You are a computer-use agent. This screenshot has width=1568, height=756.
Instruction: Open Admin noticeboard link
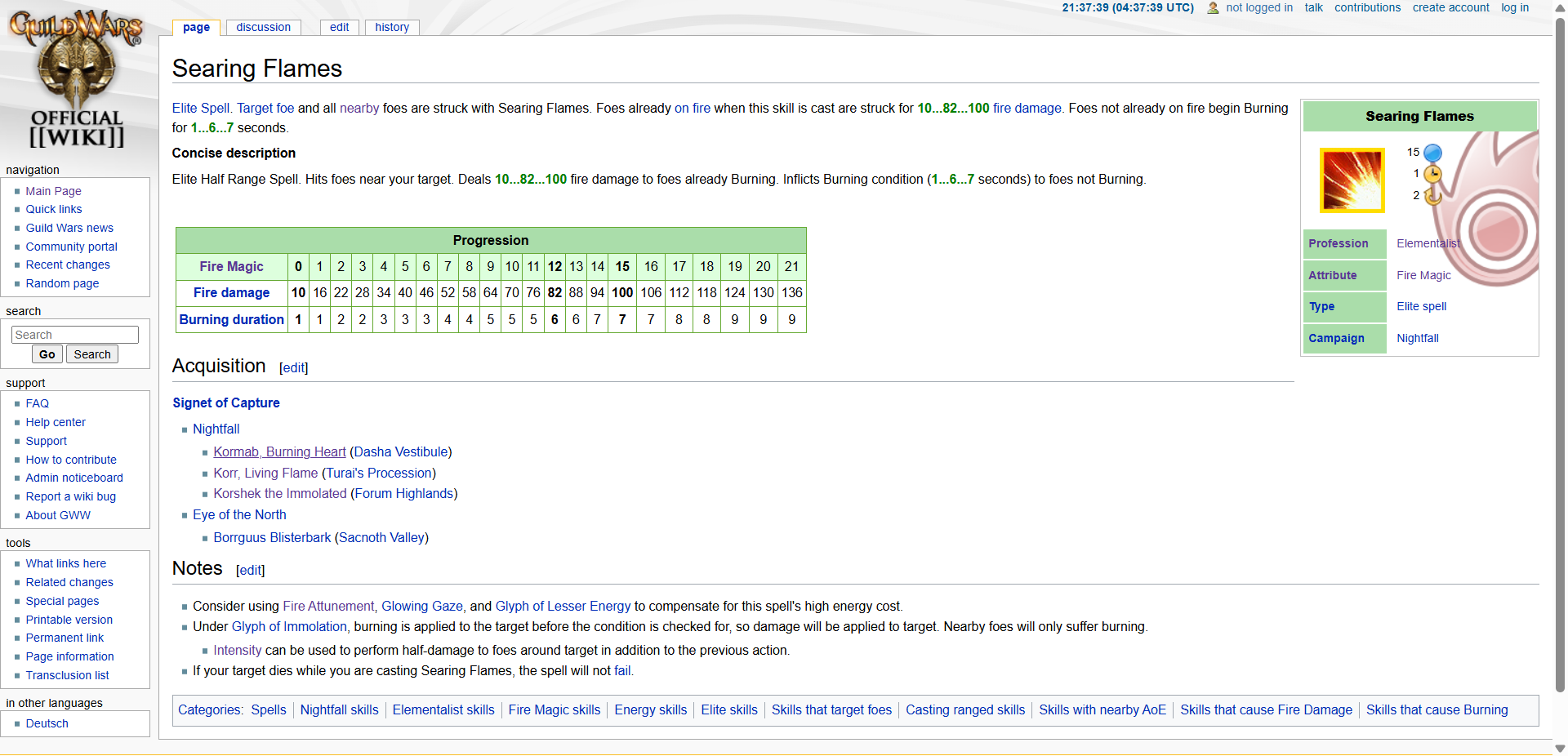coord(74,478)
